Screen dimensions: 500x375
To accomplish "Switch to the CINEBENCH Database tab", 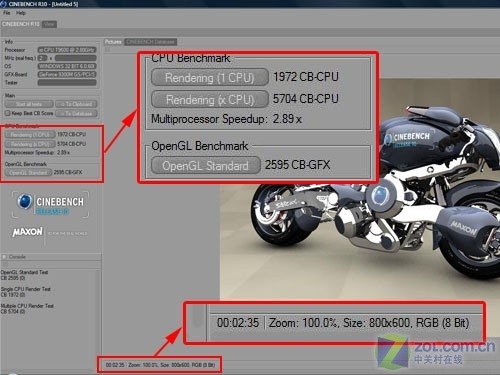I will click(x=150, y=42).
